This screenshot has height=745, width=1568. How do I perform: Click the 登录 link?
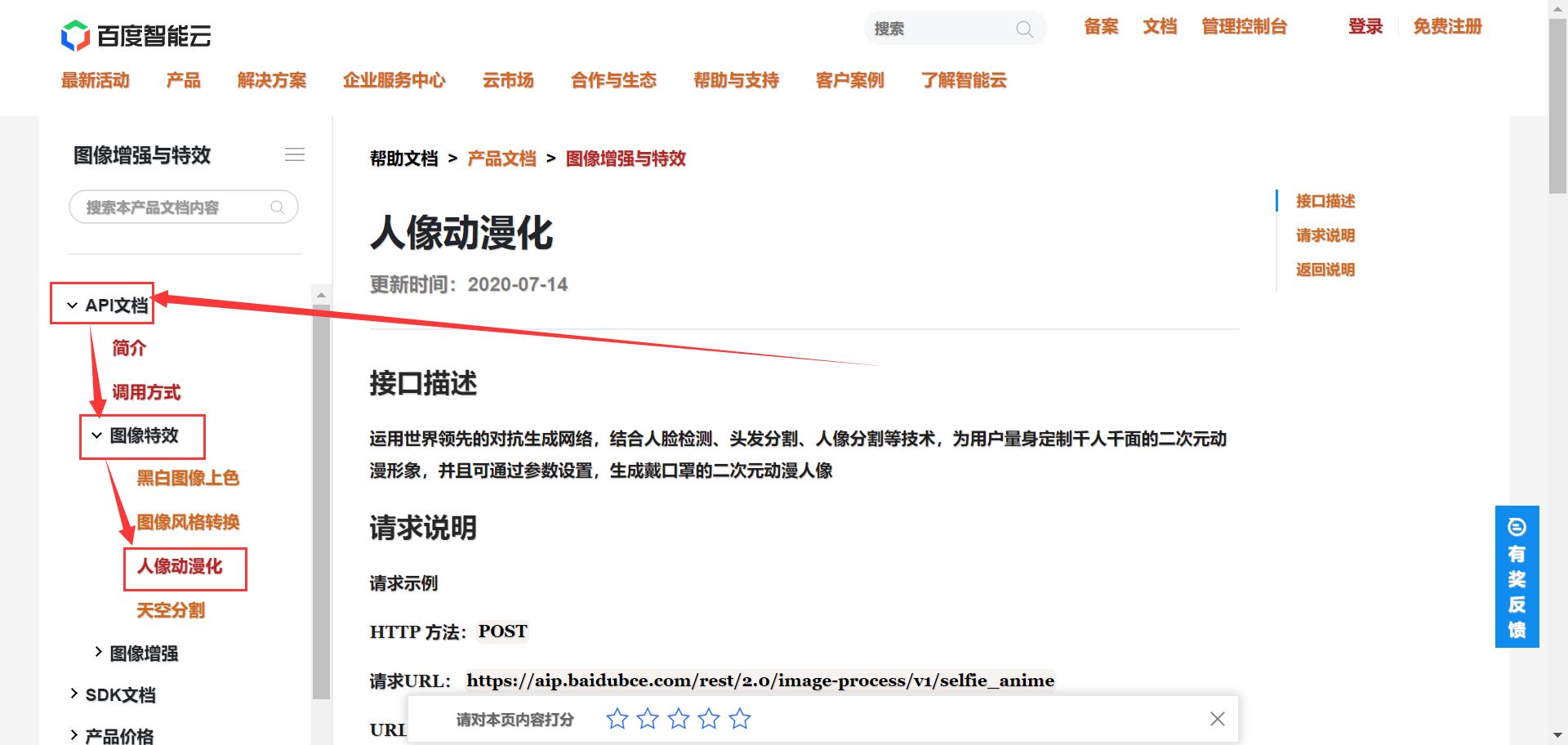point(1365,27)
